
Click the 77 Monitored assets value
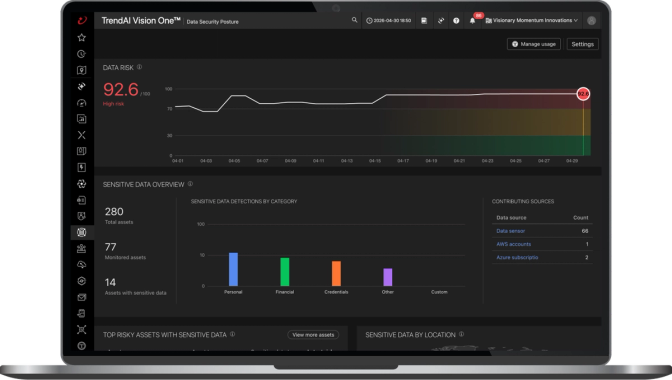111,247
